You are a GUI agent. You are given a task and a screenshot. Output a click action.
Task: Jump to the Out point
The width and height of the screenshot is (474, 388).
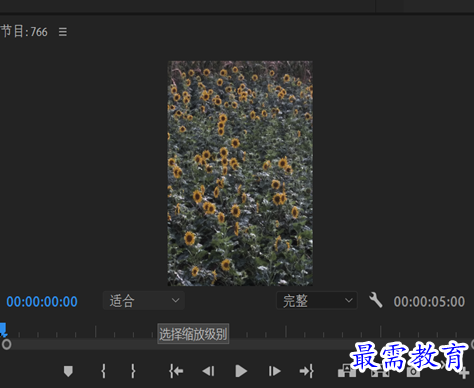tap(307, 371)
